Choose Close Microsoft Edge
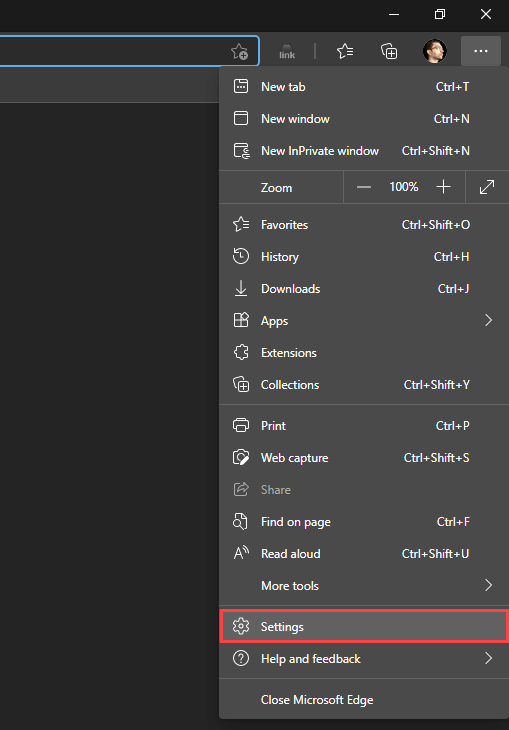The image size is (509, 730). pyautogui.click(x=364, y=700)
